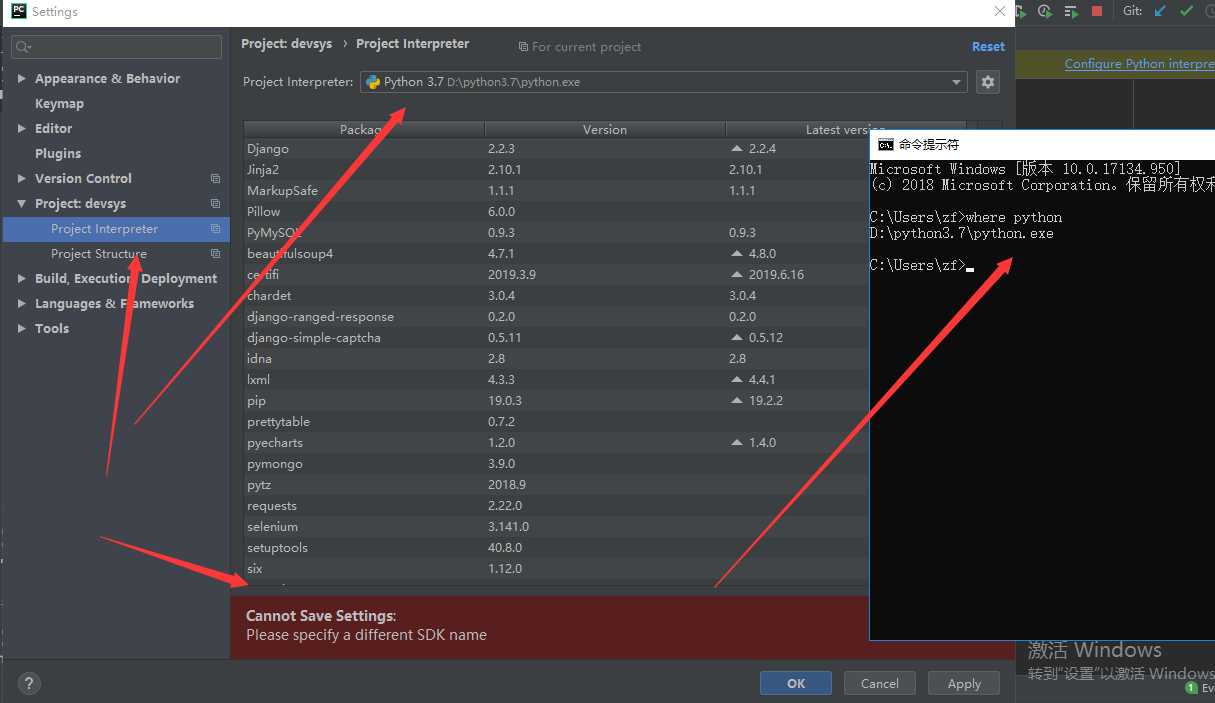Image resolution: width=1215 pixels, height=703 pixels.
Task: Click the Django upgrade arrow icon
Action: tap(737, 148)
